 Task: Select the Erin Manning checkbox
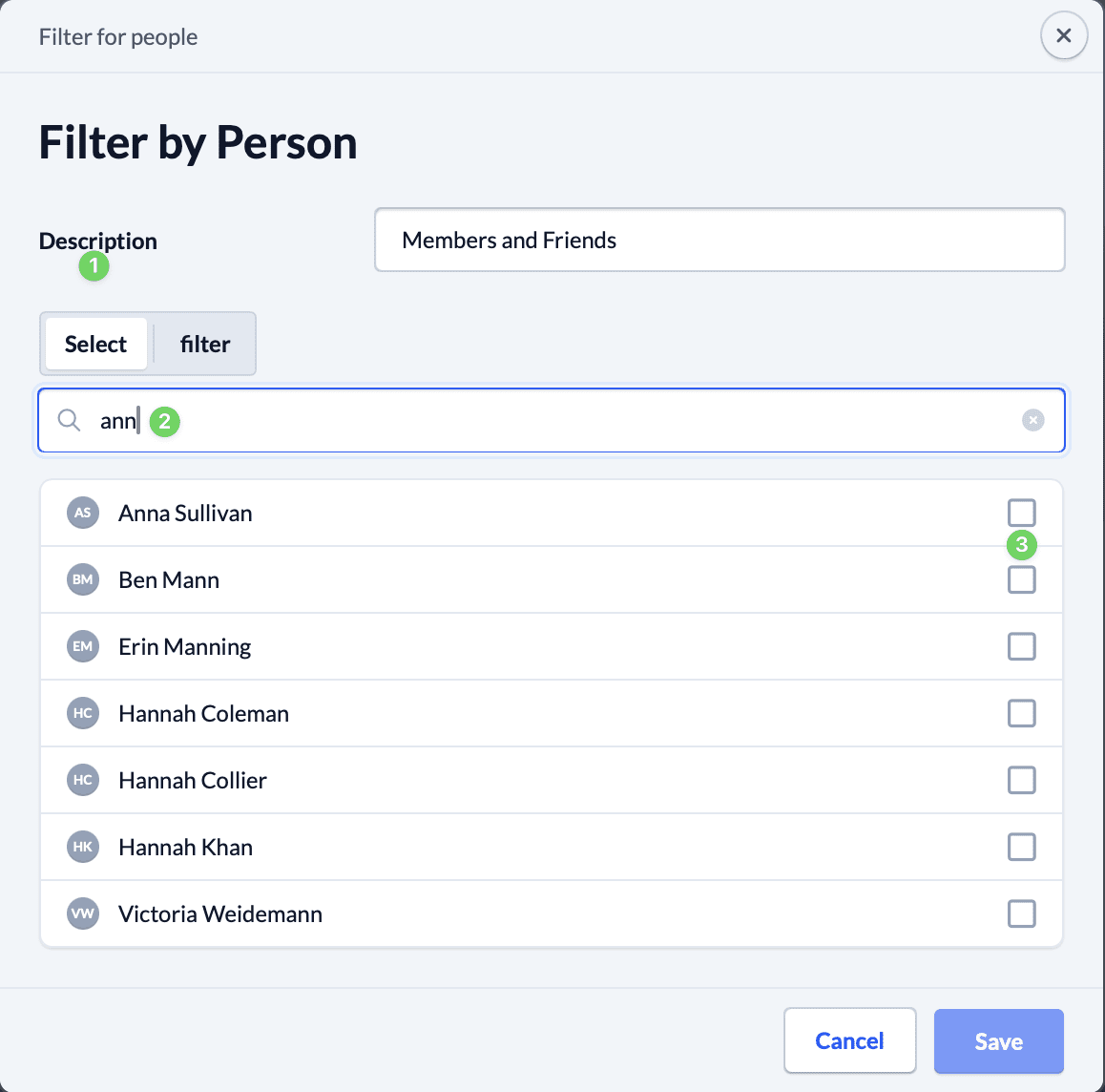[x=1021, y=646]
